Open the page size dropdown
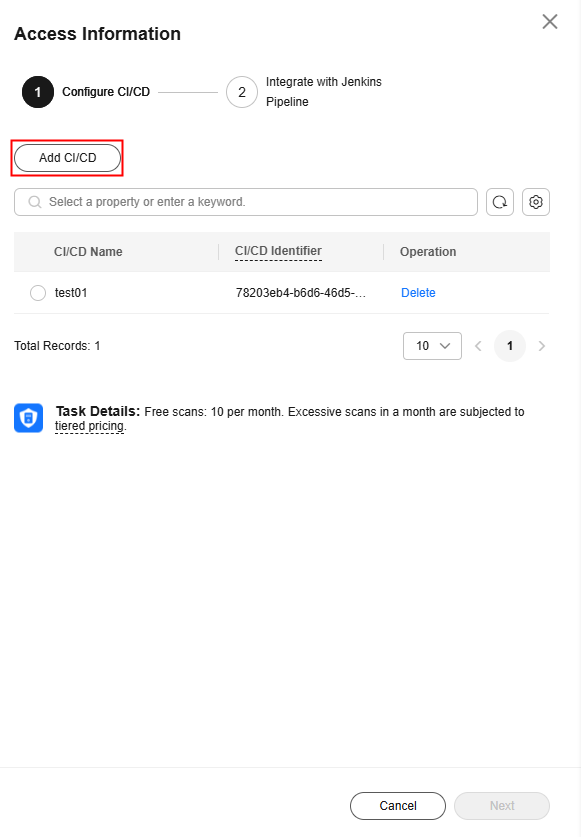 click(432, 346)
